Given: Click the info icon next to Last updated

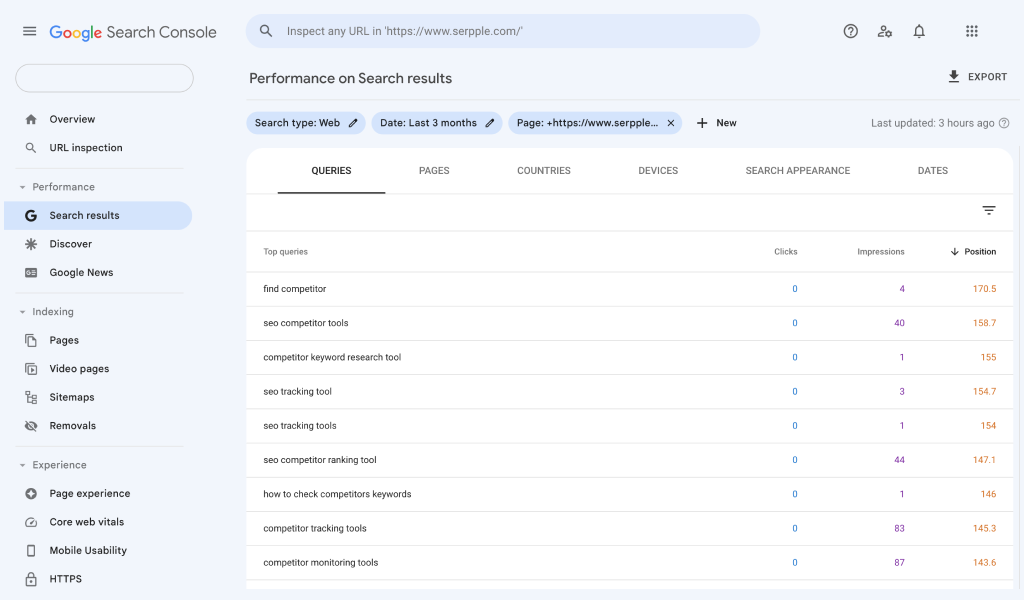Looking at the screenshot, I should pyautogui.click(x=1004, y=123).
